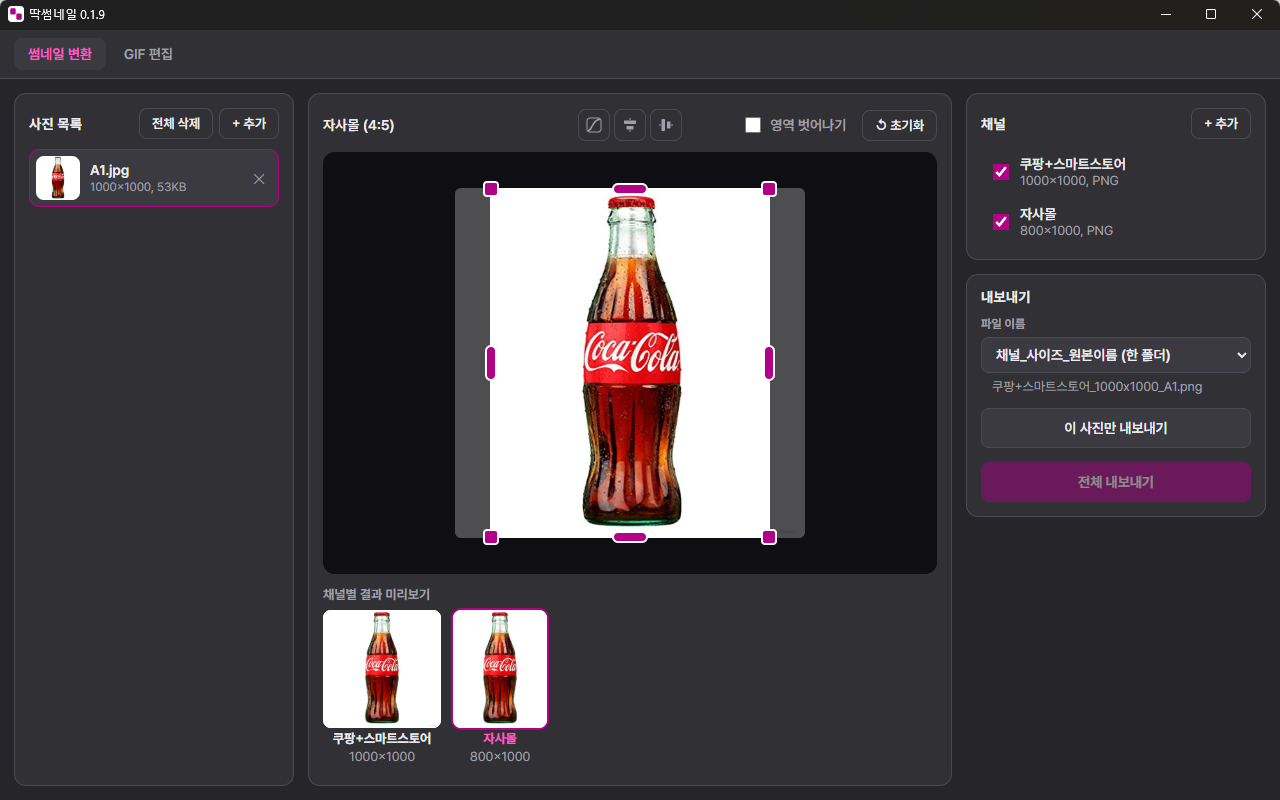Click the top-right crop corner handle
The image size is (1280, 800).
tap(769, 189)
